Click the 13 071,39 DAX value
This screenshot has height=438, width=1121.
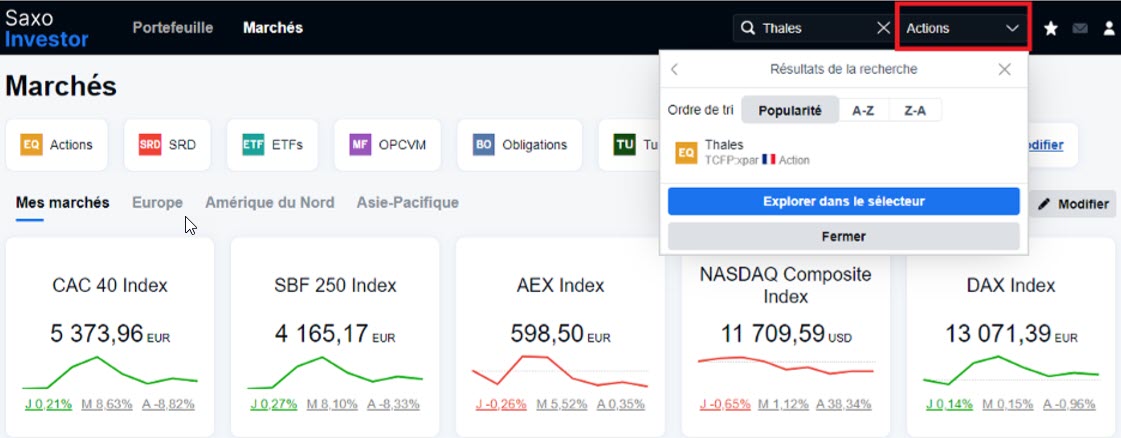(x=999, y=334)
